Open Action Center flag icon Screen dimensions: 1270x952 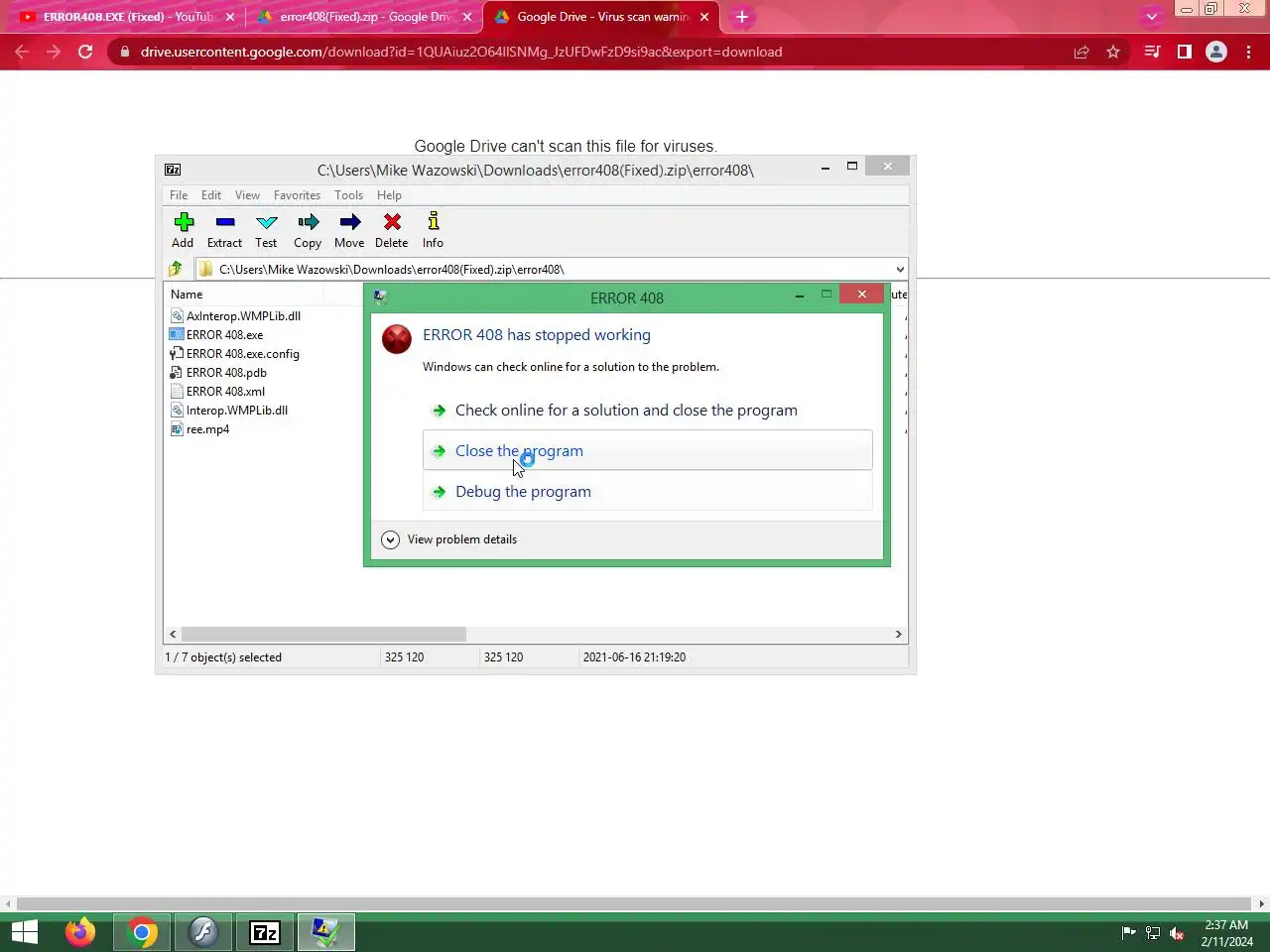1128,933
